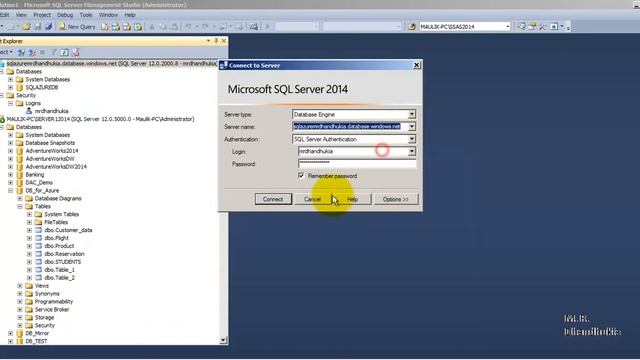Open Object Explorer window position dropdown
The width and height of the screenshot is (640, 360).
(x=208, y=41)
